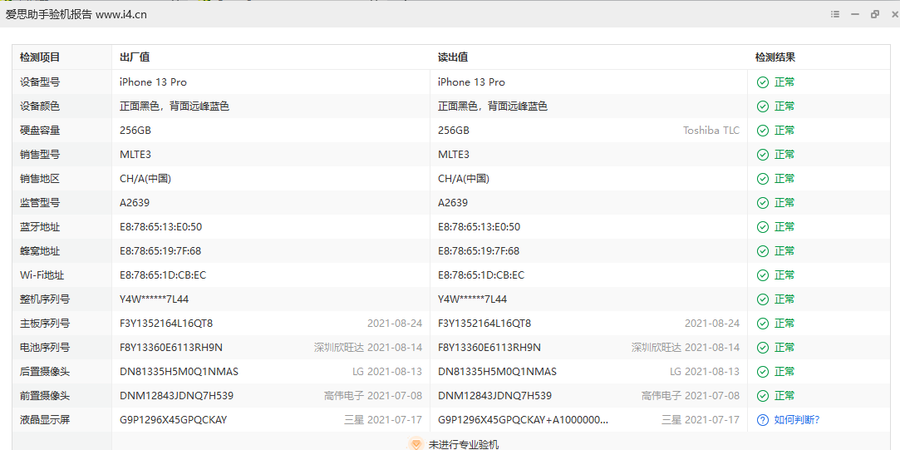
Task: Click the 未进行专业验机 label
Action: (x=463, y=444)
